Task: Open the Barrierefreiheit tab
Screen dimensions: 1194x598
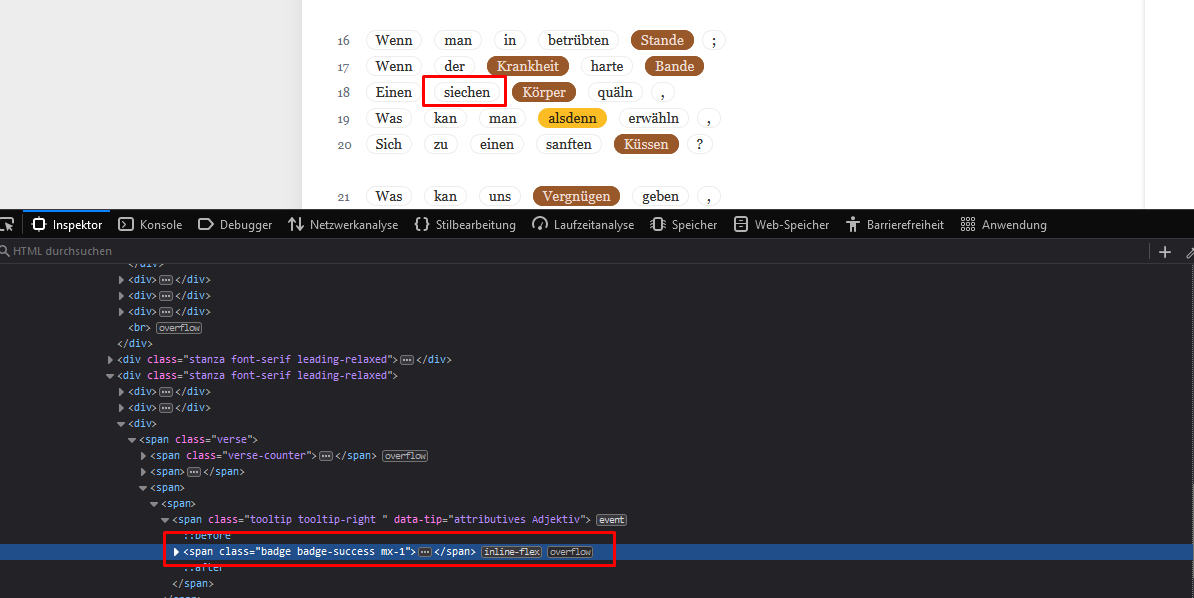Action: (894, 224)
